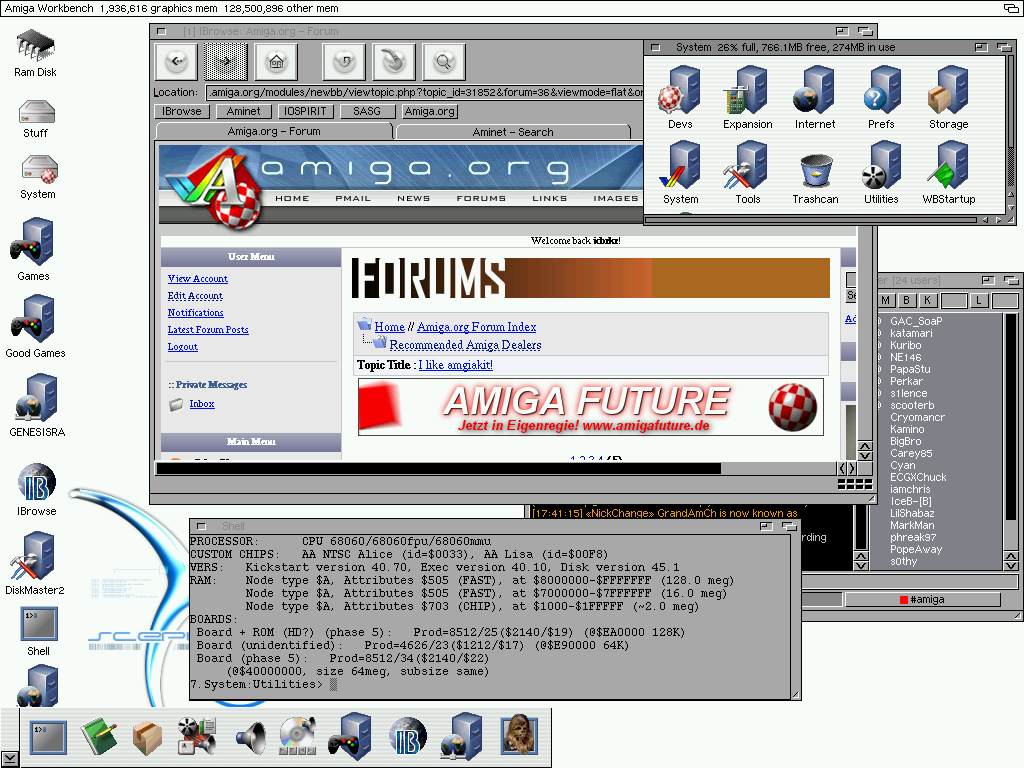Viewport: 1024px width, 768px height.
Task: Open the View Account link
Action: [x=197, y=279]
